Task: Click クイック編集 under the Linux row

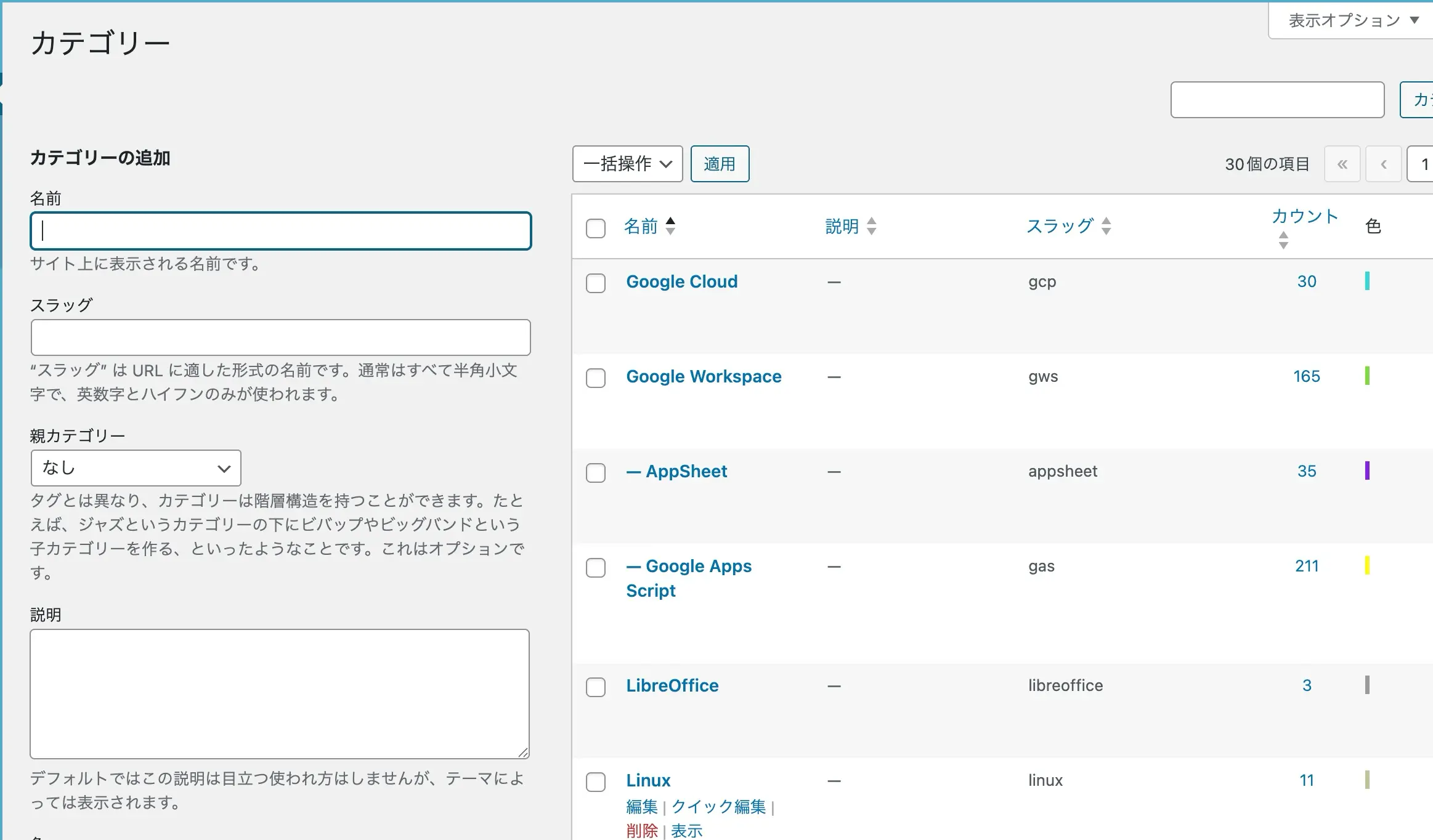Action: tap(718, 807)
